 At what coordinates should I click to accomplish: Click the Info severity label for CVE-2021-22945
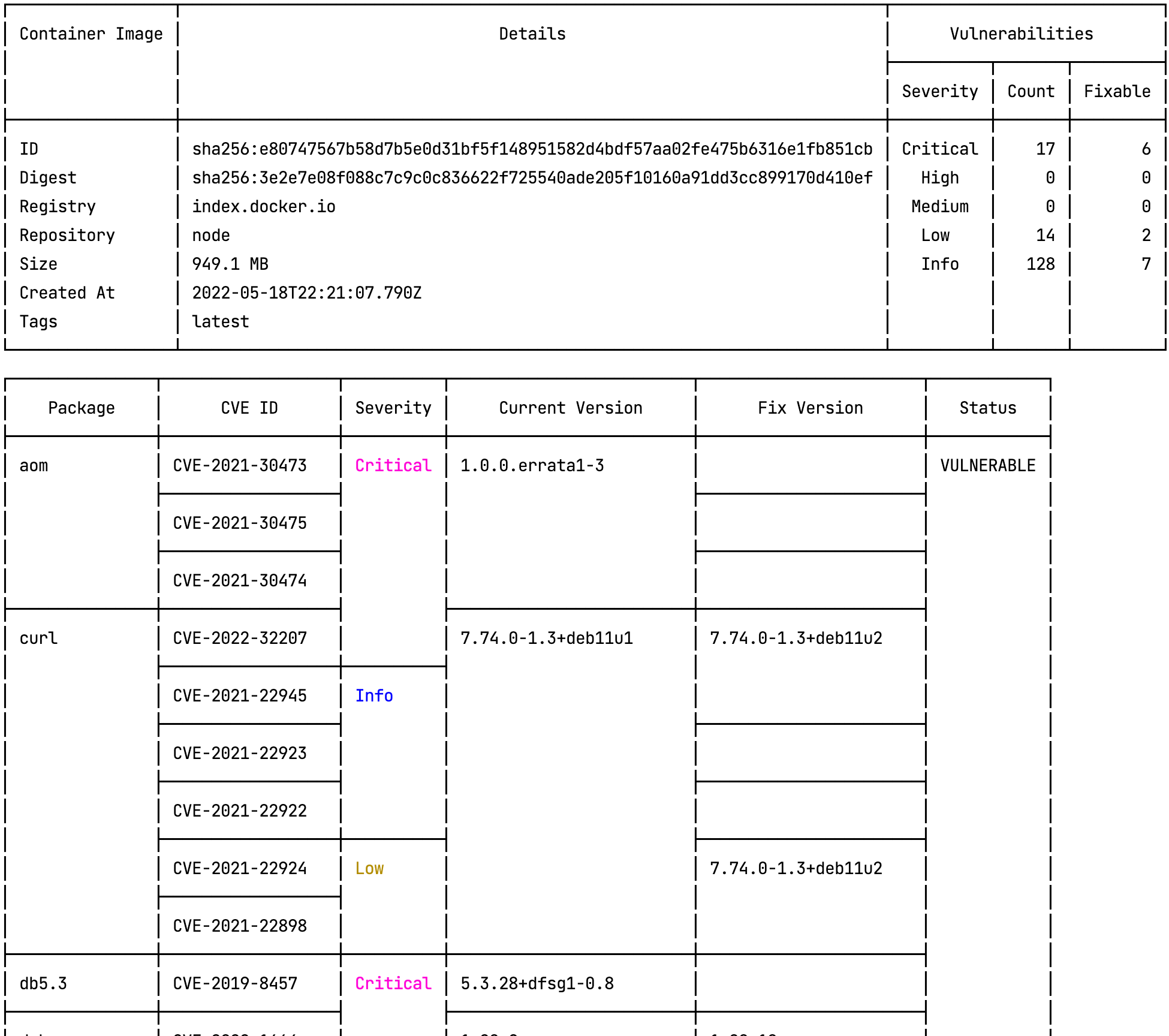pyautogui.click(x=374, y=695)
